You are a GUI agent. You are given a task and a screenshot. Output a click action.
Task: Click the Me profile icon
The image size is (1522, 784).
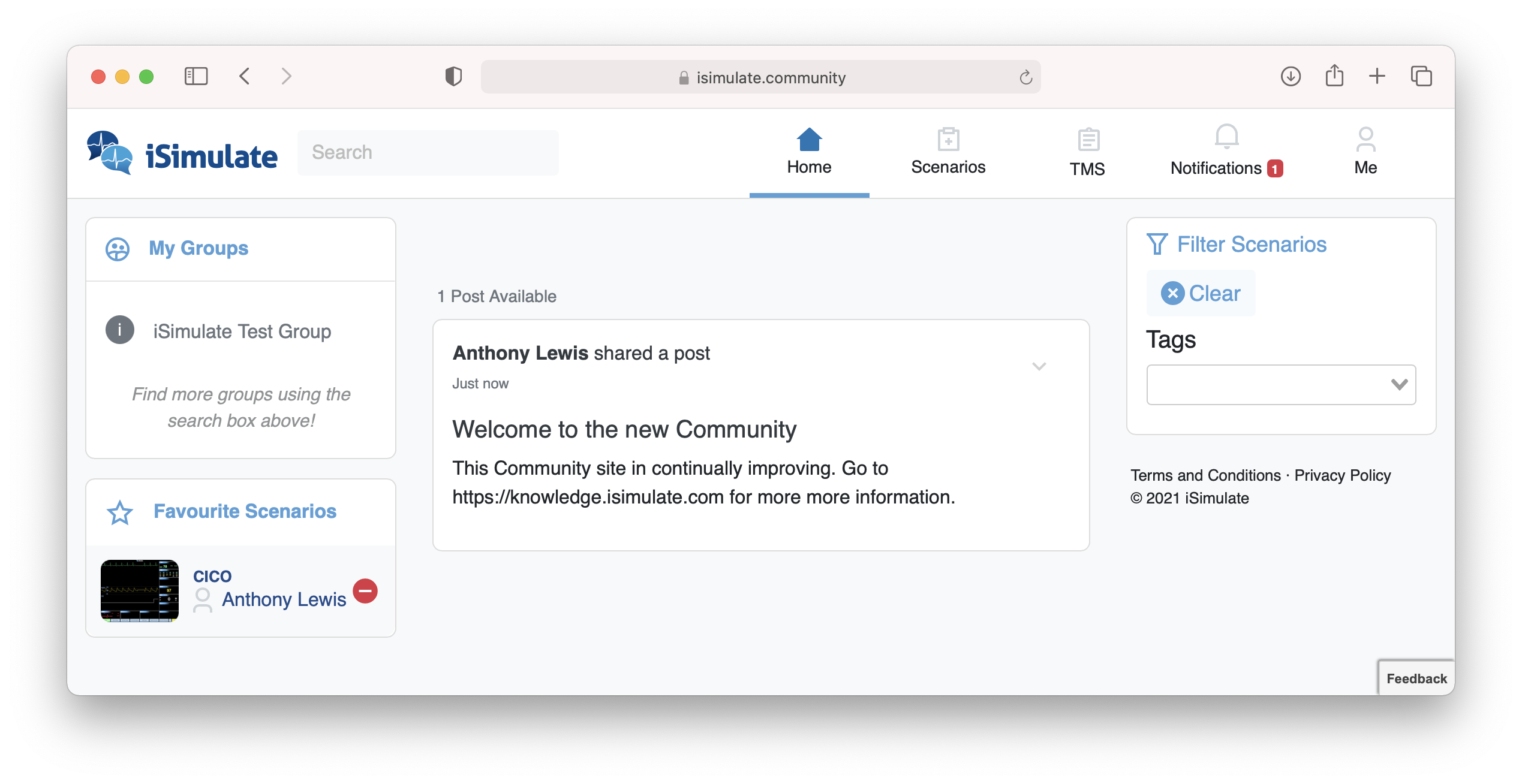(1365, 138)
